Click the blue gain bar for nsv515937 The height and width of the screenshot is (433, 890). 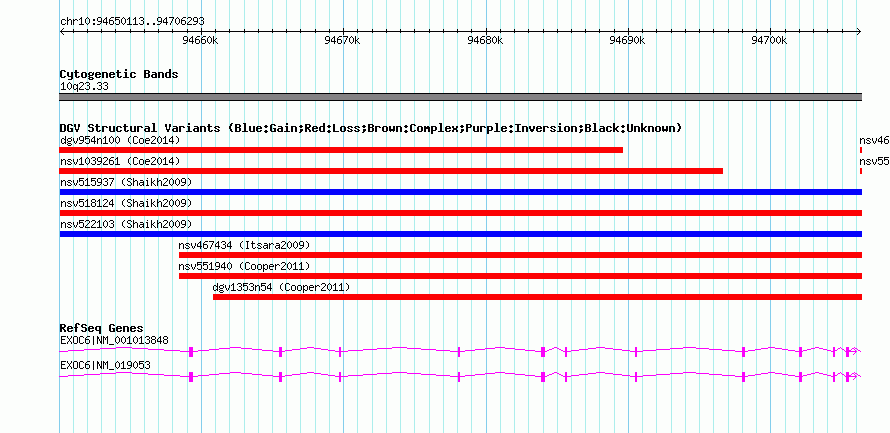(460, 192)
